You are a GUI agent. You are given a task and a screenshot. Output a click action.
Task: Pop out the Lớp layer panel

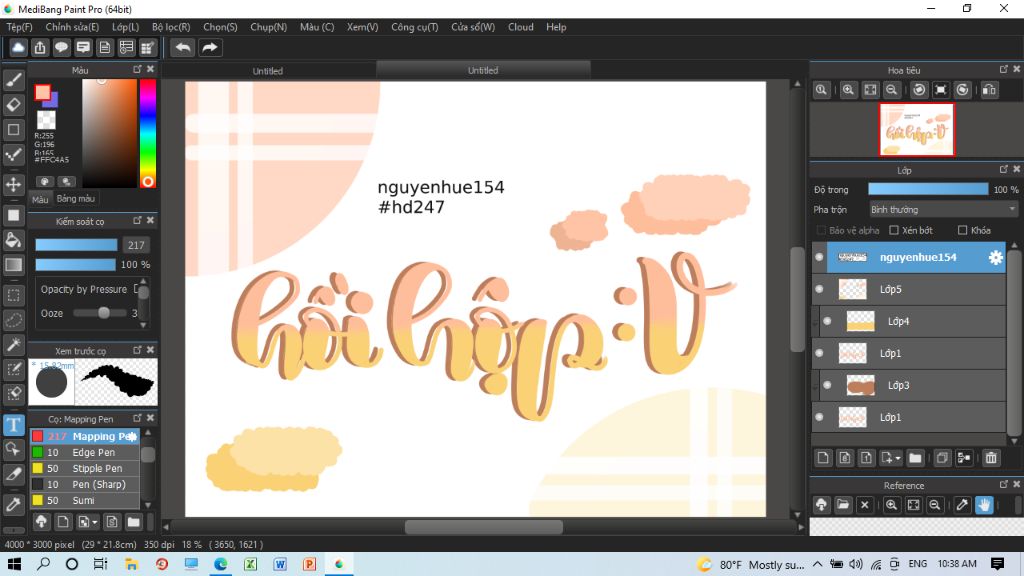tap(1004, 169)
